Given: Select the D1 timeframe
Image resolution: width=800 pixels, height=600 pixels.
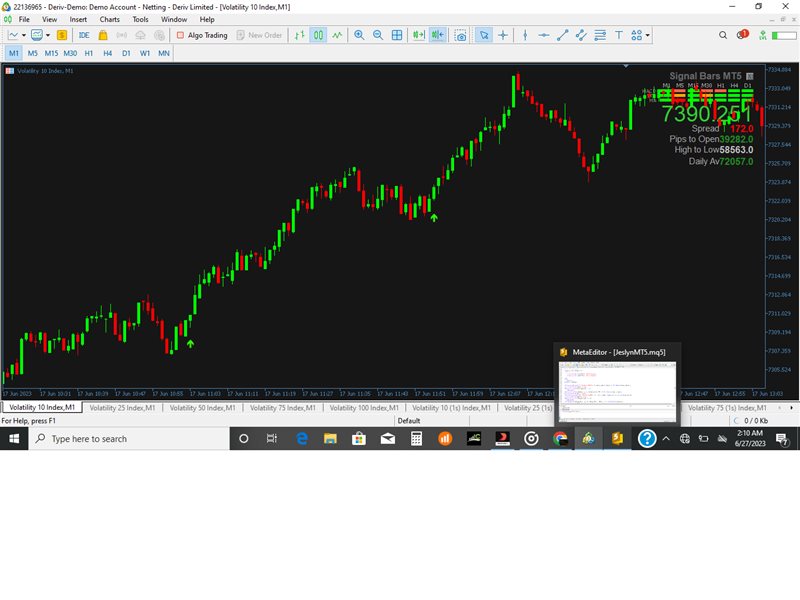Looking at the screenshot, I should 126,53.
